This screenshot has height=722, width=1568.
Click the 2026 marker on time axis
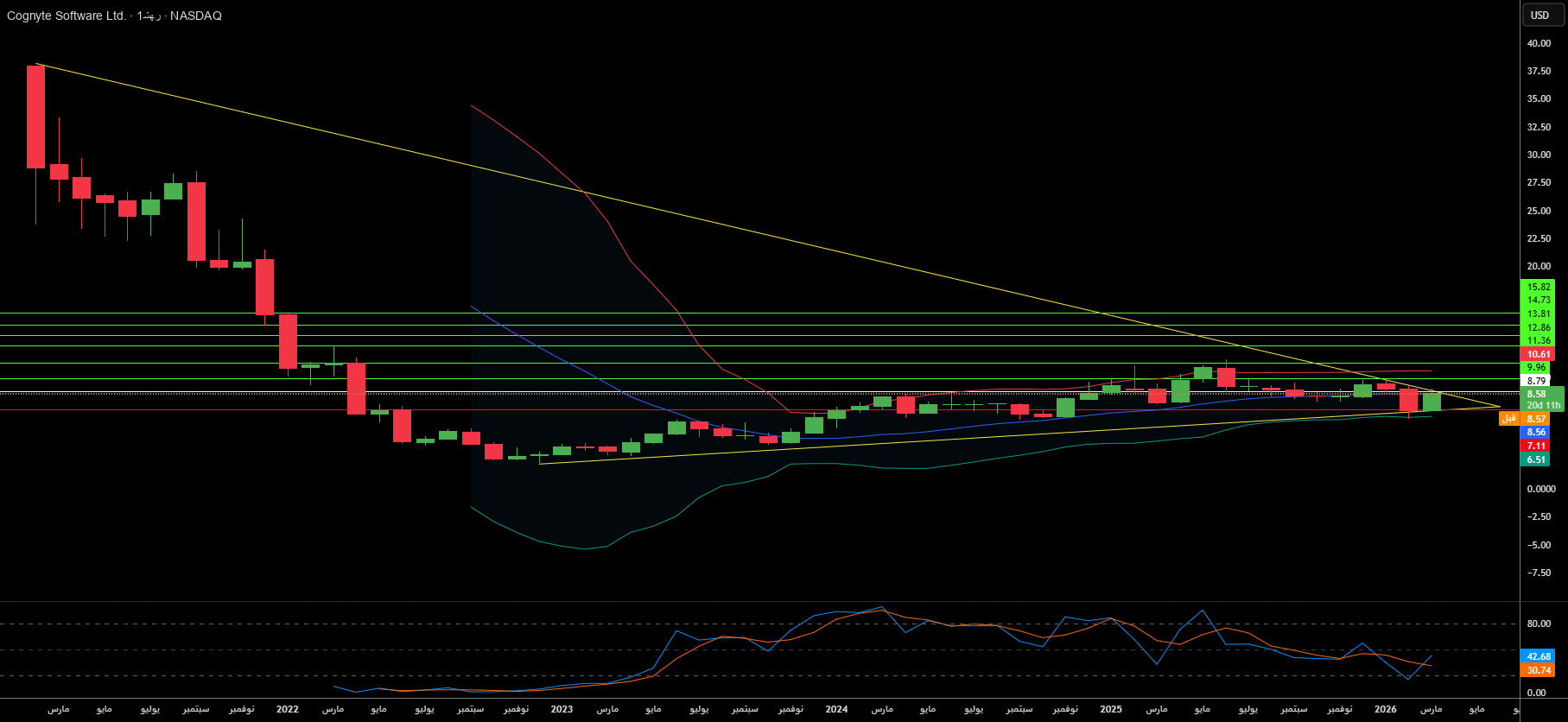[1385, 709]
